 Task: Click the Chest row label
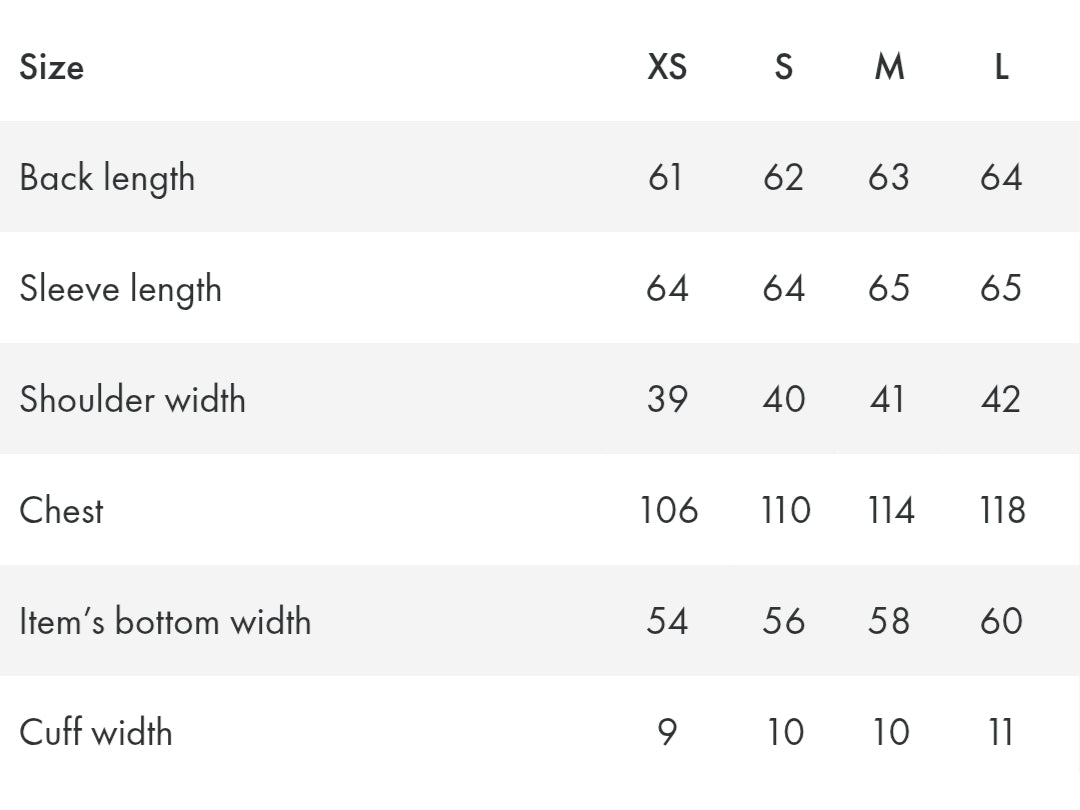61,511
